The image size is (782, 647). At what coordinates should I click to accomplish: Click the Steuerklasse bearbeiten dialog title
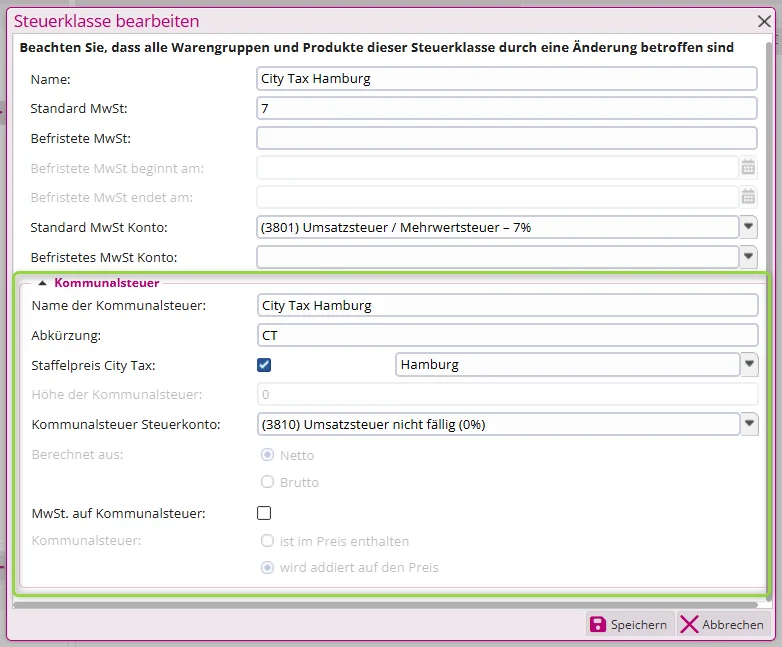click(106, 21)
